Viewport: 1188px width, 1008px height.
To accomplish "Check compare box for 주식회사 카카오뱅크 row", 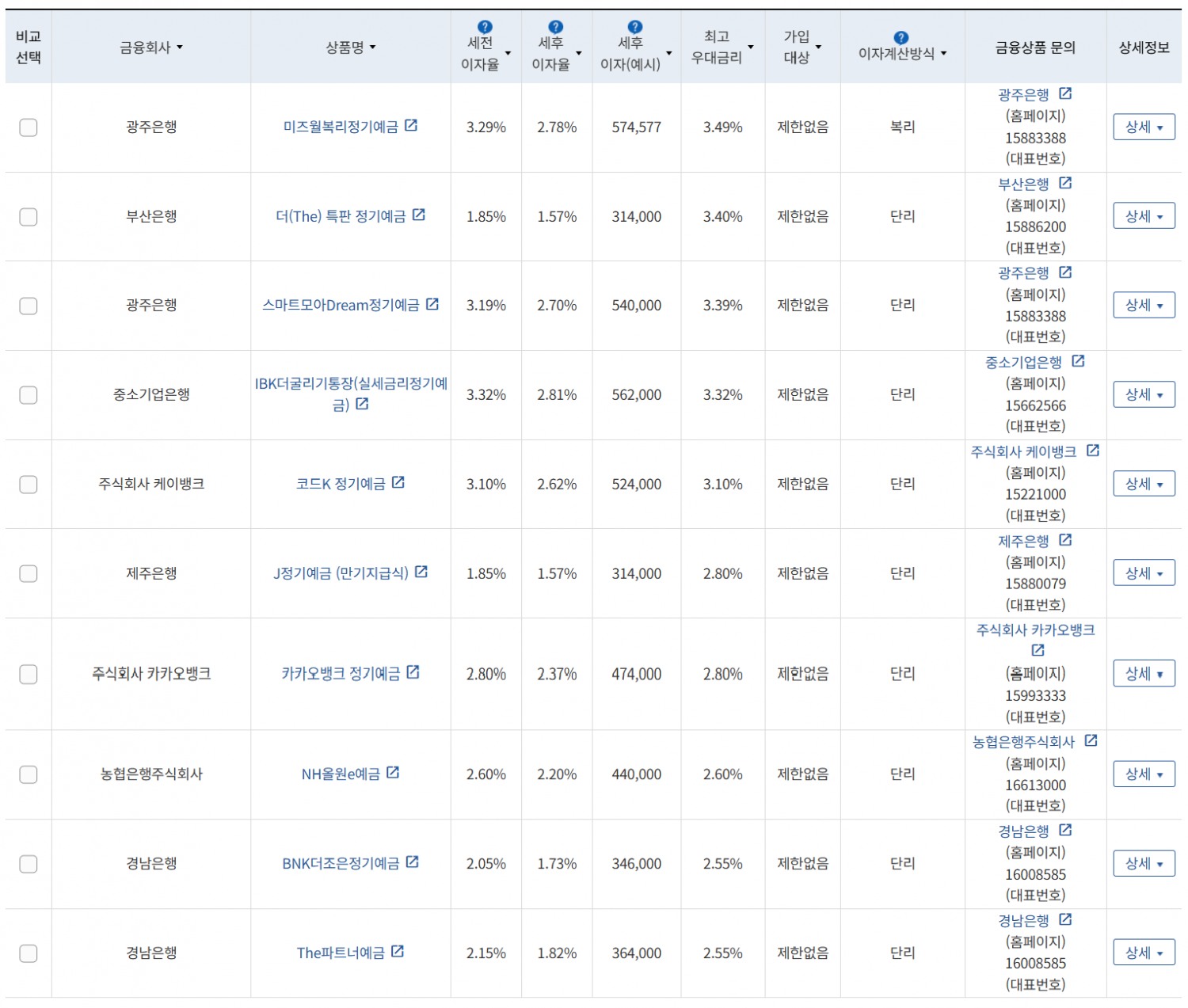I will point(29,674).
